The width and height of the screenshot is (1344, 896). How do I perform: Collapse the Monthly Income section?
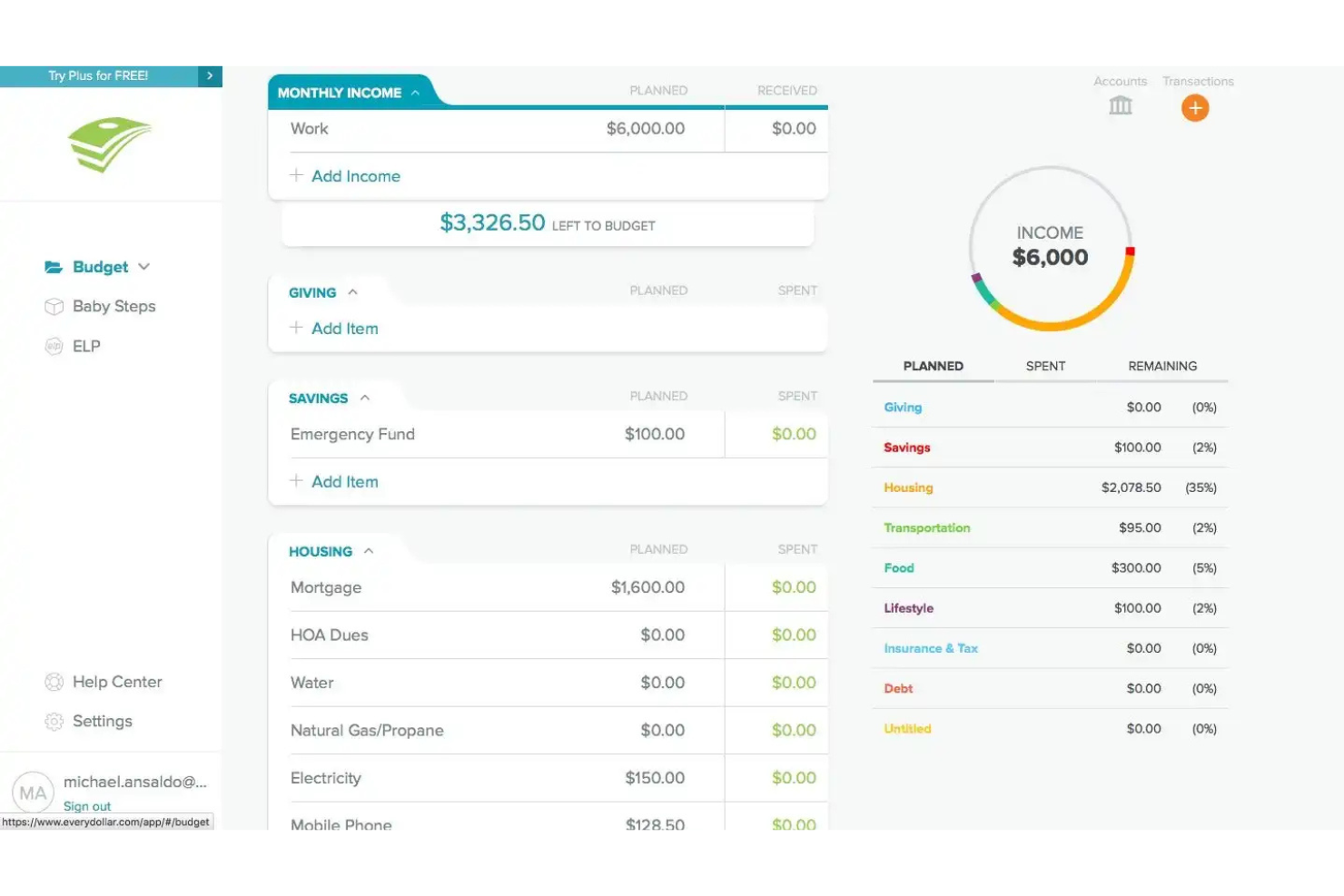point(415,92)
